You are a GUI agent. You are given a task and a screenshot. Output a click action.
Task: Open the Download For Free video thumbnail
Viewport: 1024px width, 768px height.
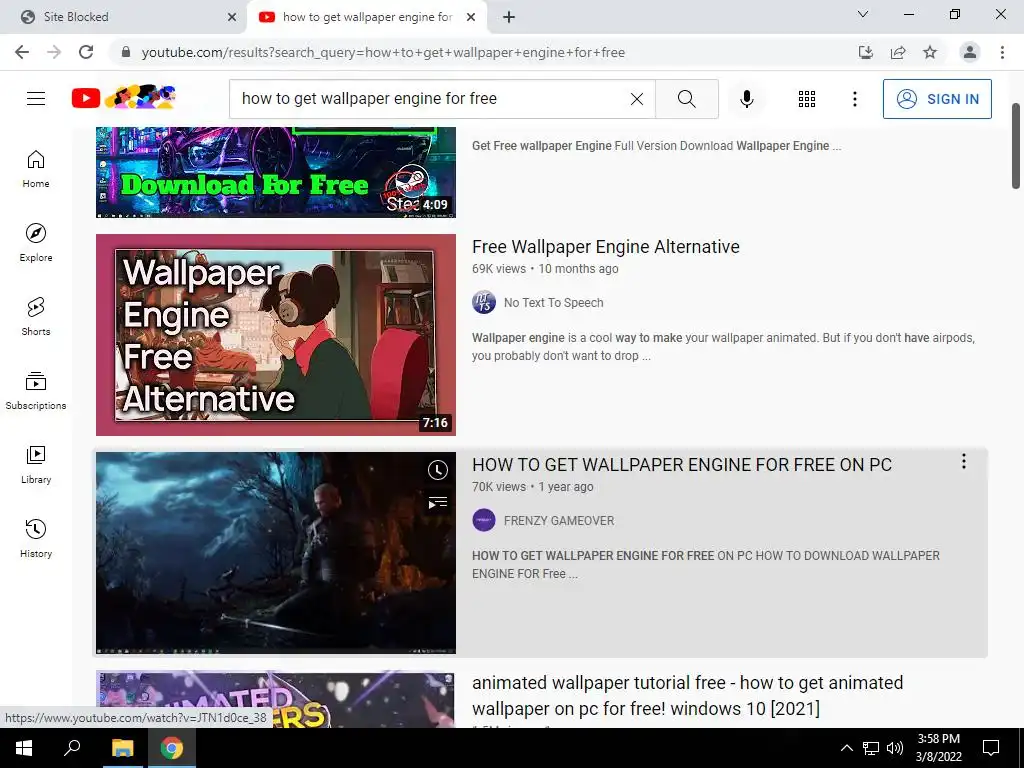pos(276,172)
